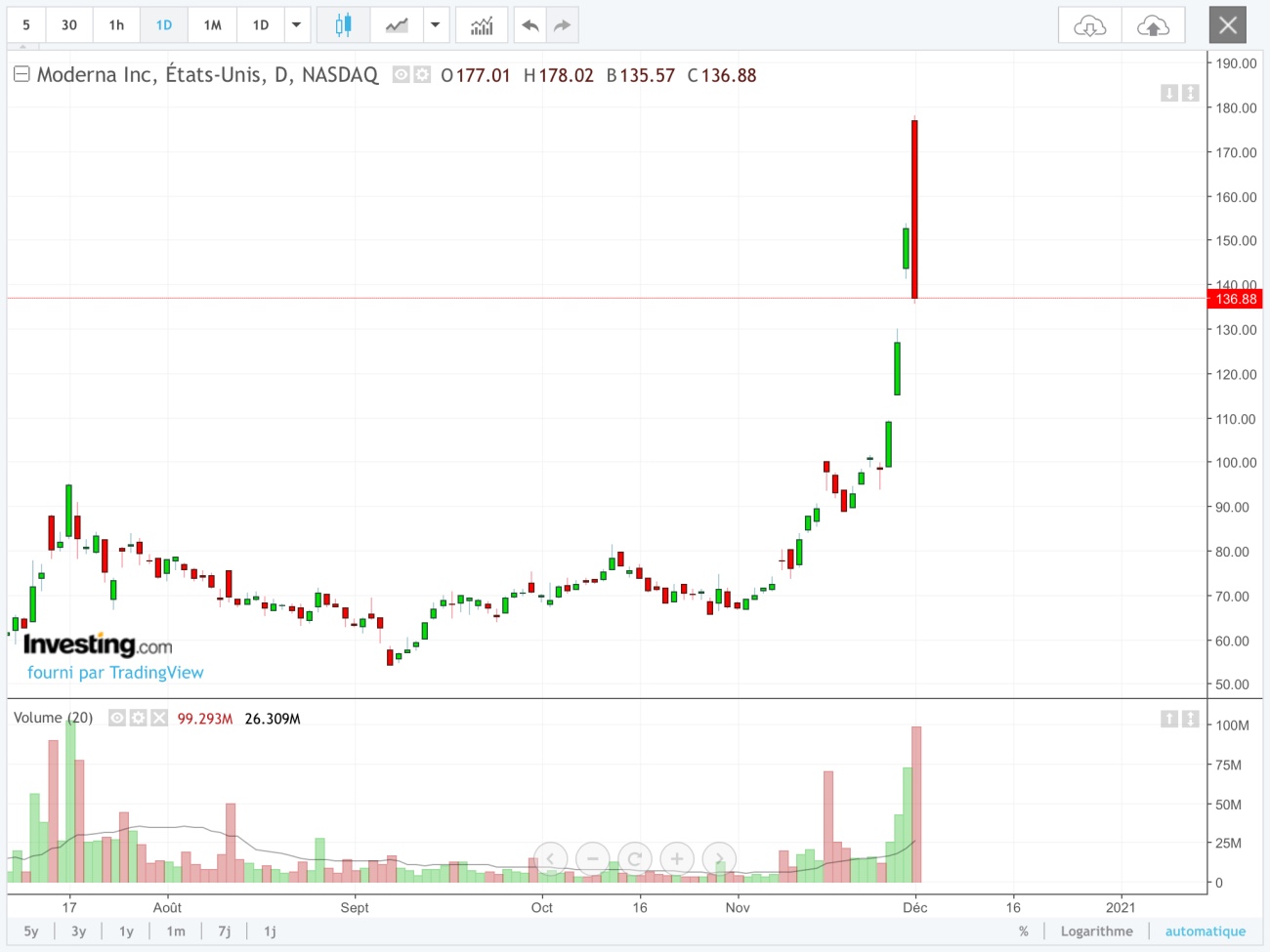Select the highlighted blue 1D interval

pos(164,25)
